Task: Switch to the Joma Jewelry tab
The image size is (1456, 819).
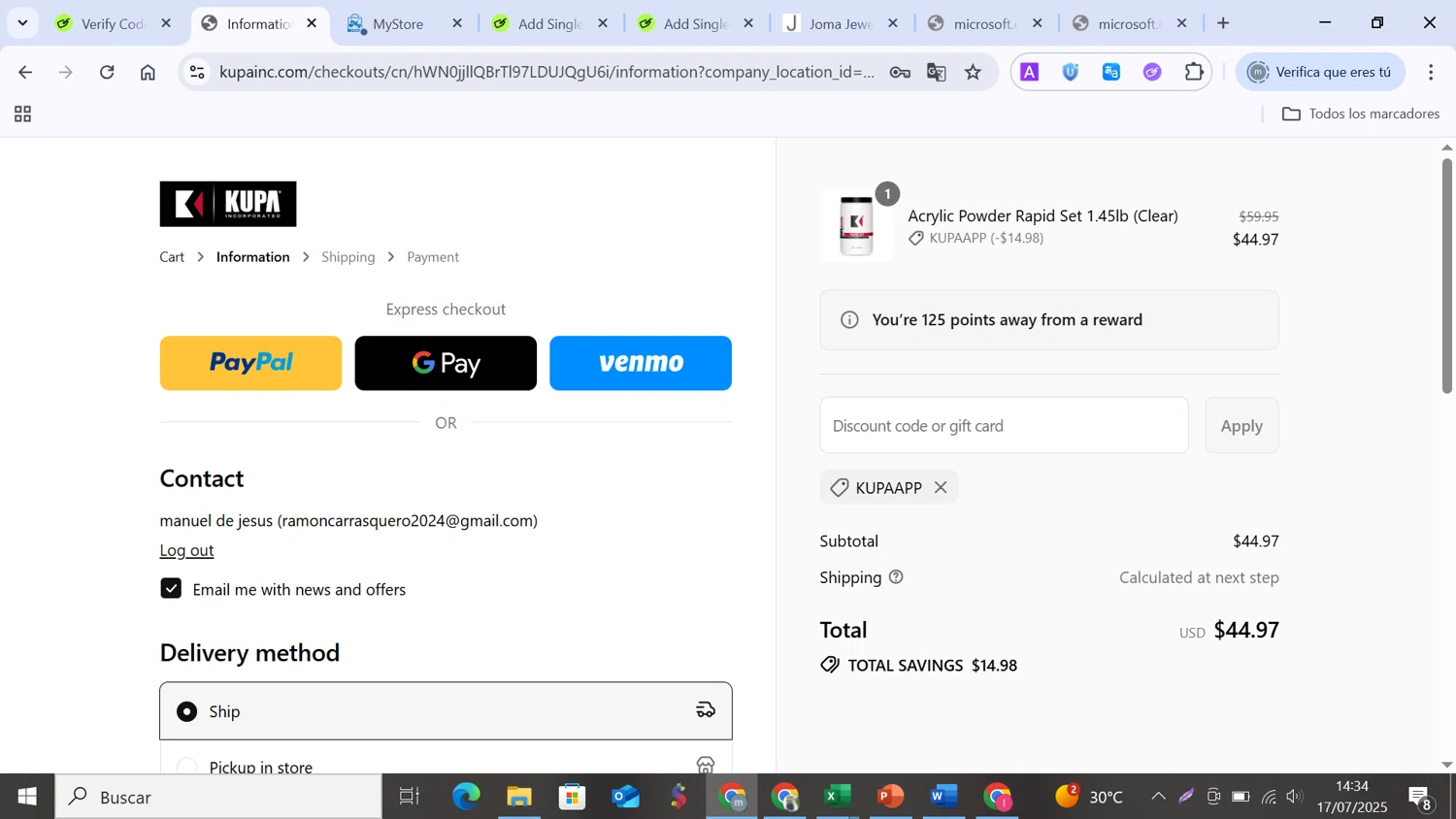Action: [841, 23]
